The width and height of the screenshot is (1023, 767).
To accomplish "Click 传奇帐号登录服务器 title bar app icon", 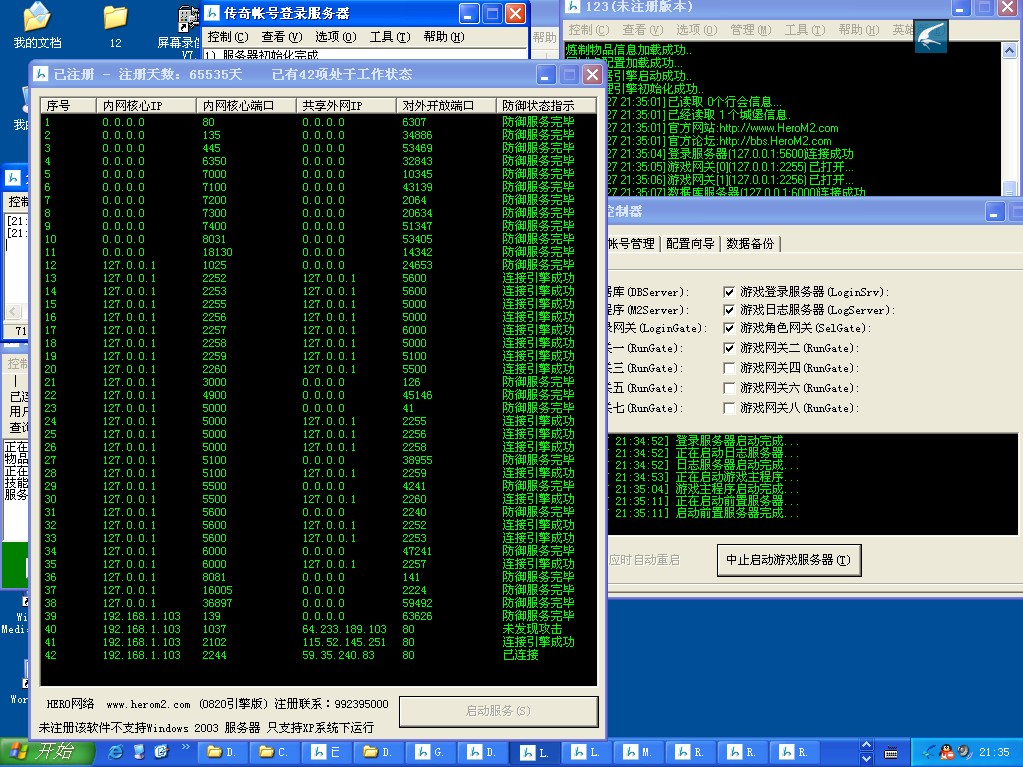I will (213, 13).
